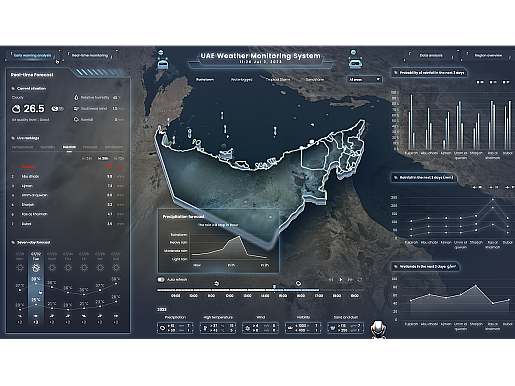515x386 pixels.
Task: Click the fast-forward playback button
Action: [350, 280]
